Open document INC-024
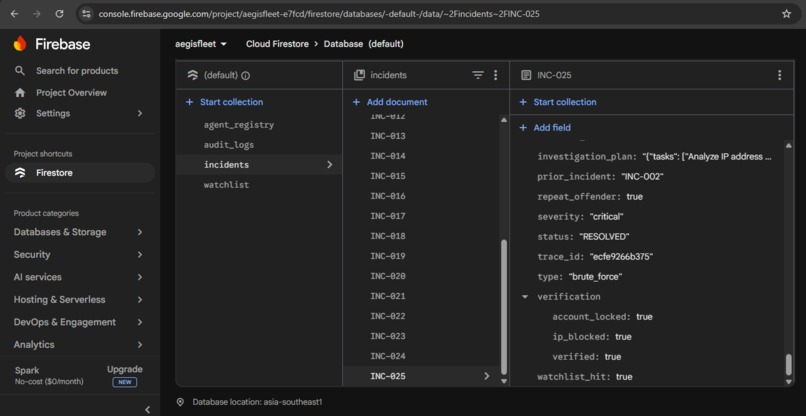806x416 pixels. tap(388, 356)
